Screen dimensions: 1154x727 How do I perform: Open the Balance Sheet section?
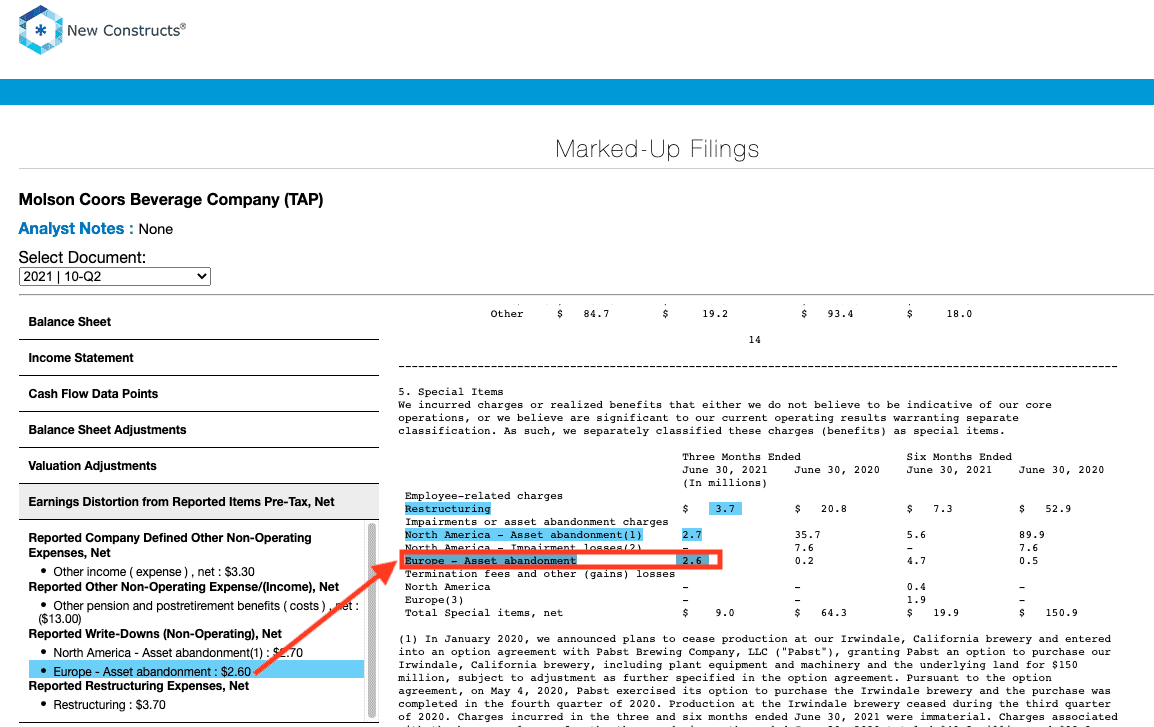[199, 322]
